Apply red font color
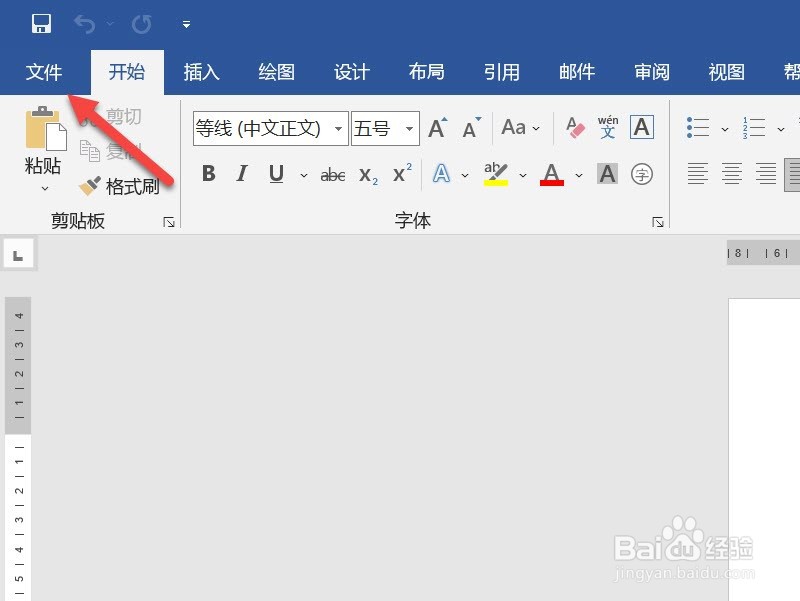The height and width of the screenshot is (601, 800). [x=552, y=174]
